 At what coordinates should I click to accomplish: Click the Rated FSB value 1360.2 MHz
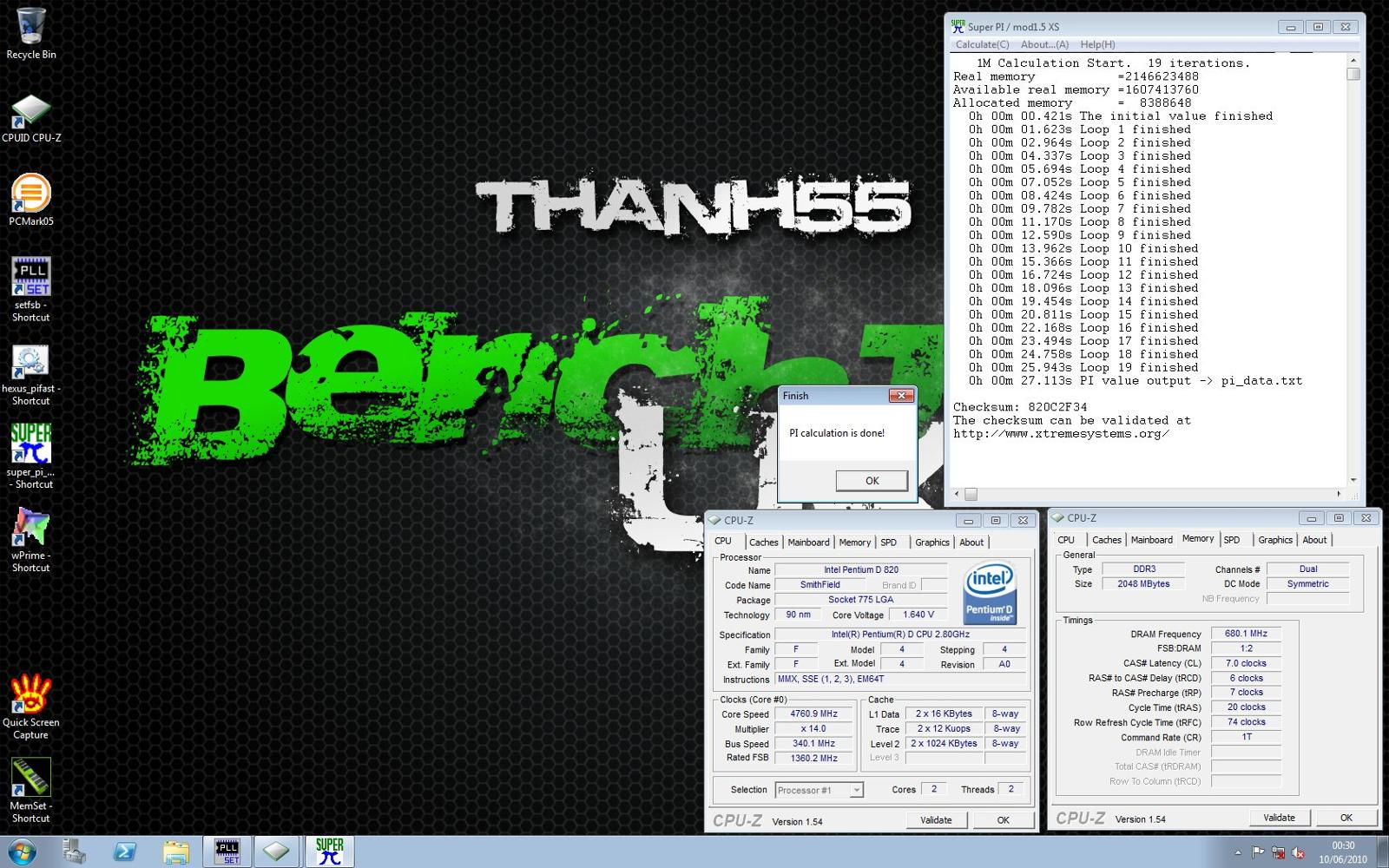coord(813,759)
